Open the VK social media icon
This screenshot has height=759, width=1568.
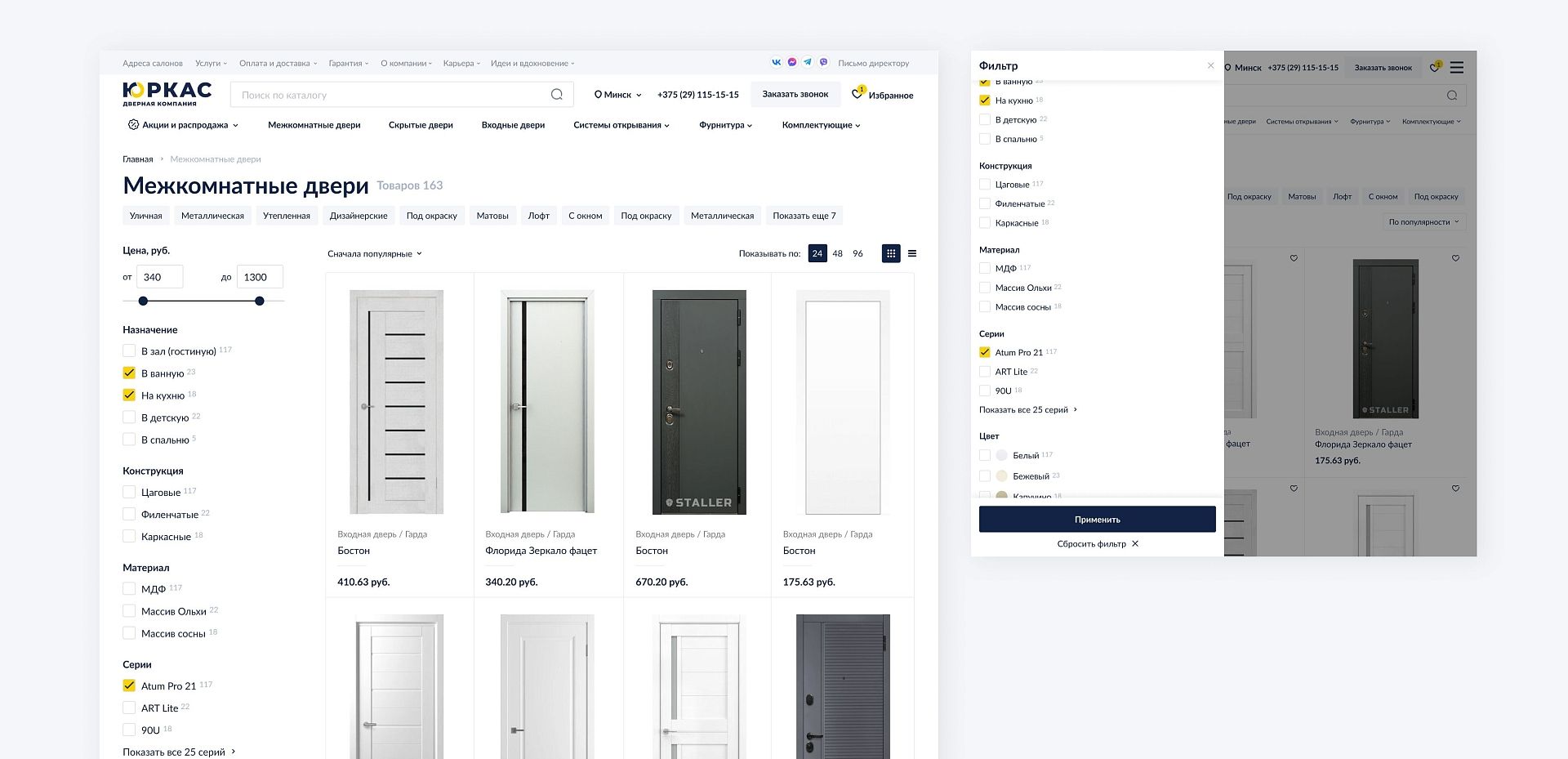[x=776, y=62]
